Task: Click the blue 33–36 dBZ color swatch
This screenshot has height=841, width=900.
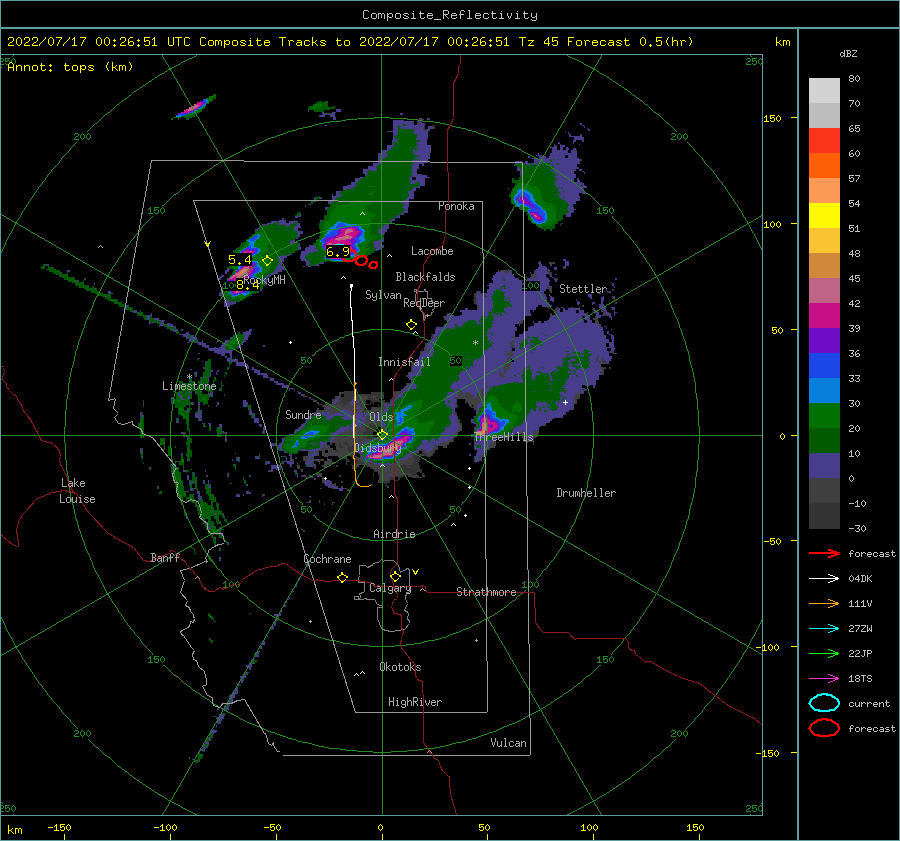Action: coord(824,366)
